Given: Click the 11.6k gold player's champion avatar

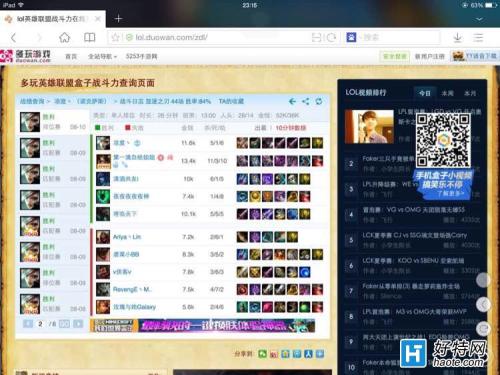Looking at the screenshot, I should tap(103, 143).
